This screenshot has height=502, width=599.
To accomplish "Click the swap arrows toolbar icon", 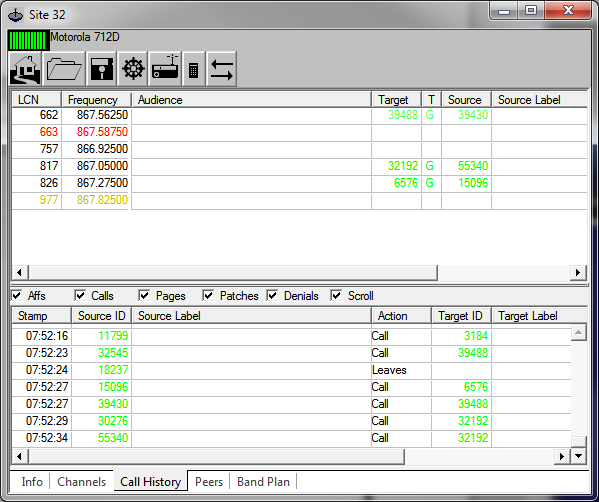I will [x=222, y=69].
